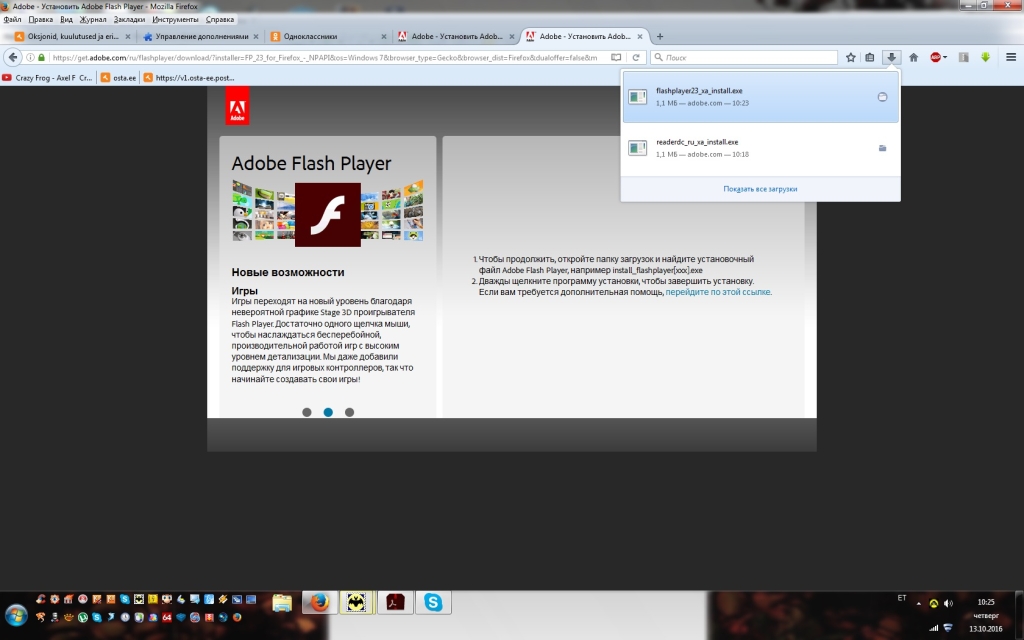This screenshot has width=1024, height=640.
Task: Open Adobe Reader from the taskbar
Action: (x=394, y=602)
